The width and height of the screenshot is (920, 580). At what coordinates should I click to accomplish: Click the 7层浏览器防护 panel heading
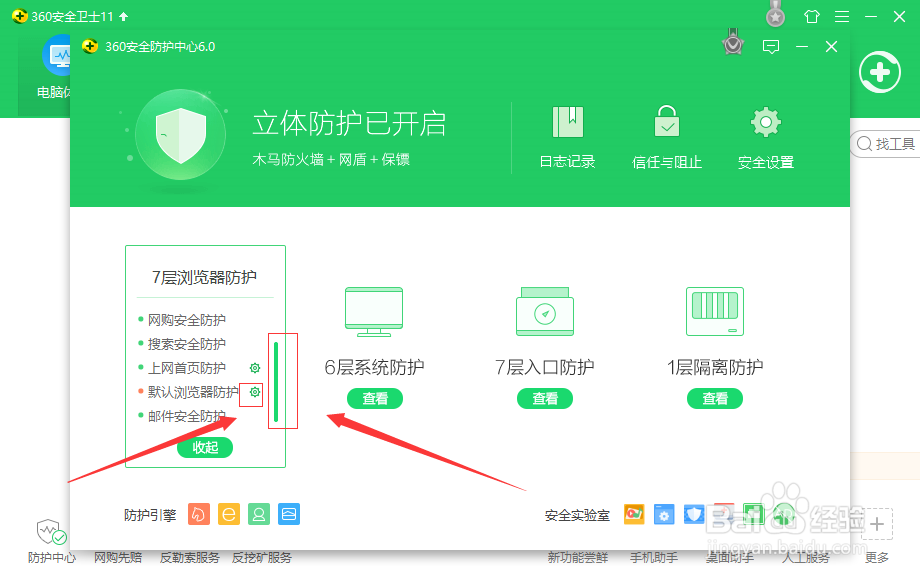coord(204,277)
